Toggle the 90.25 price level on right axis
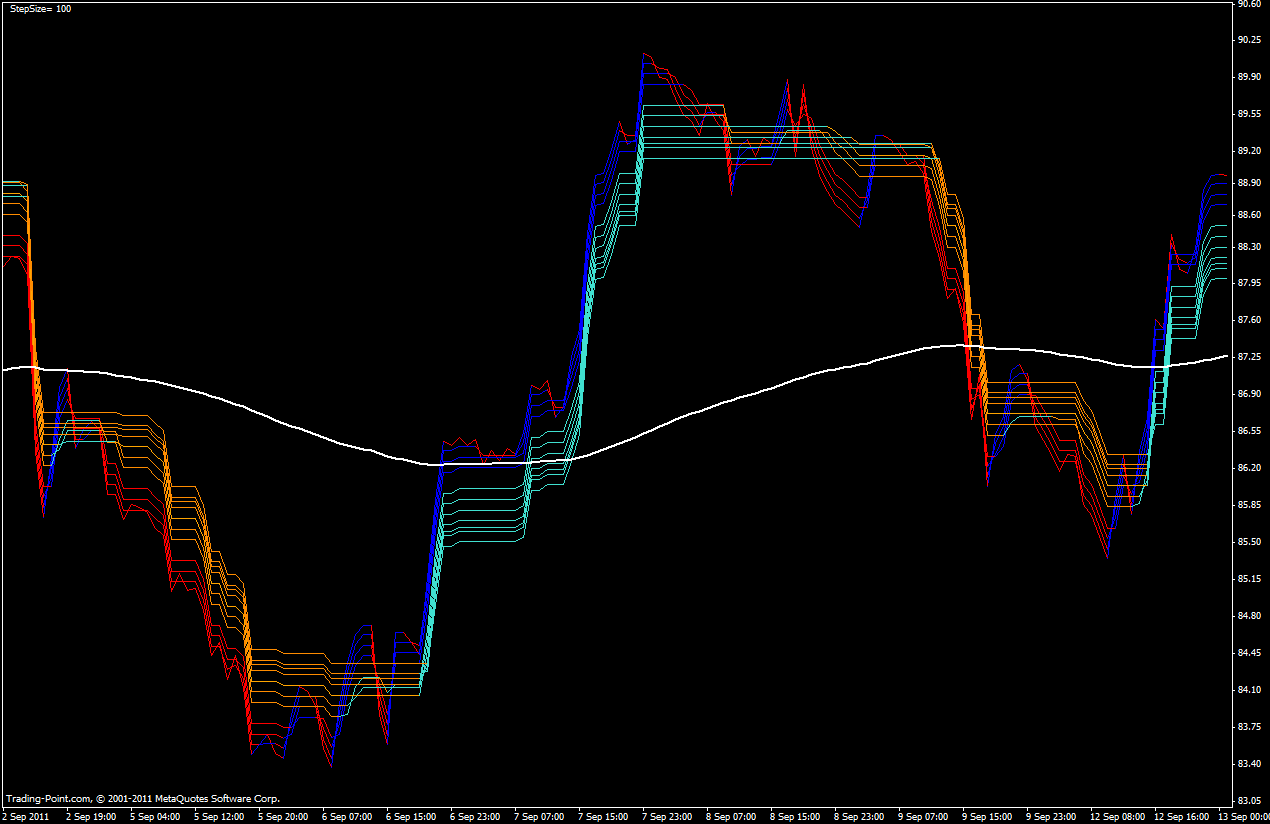 tap(1248, 42)
